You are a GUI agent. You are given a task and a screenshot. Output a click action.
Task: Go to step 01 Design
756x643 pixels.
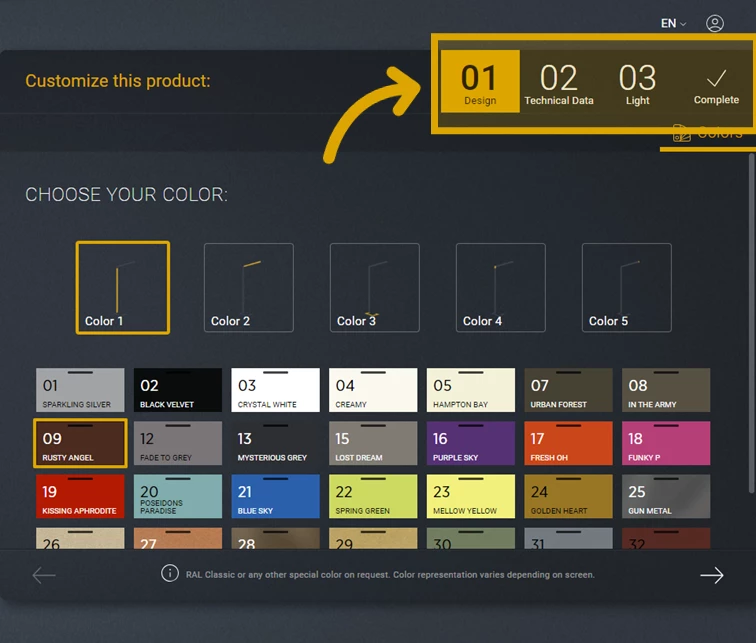pos(480,82)
